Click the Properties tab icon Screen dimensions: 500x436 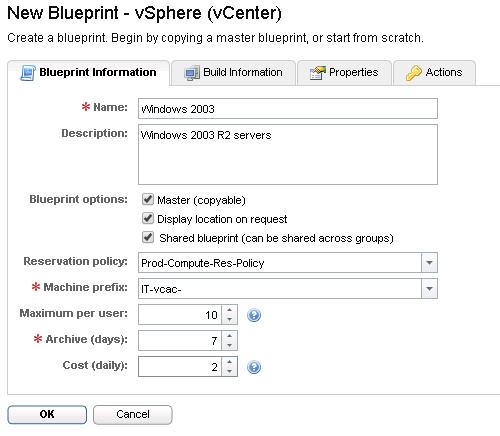[318, 73]
